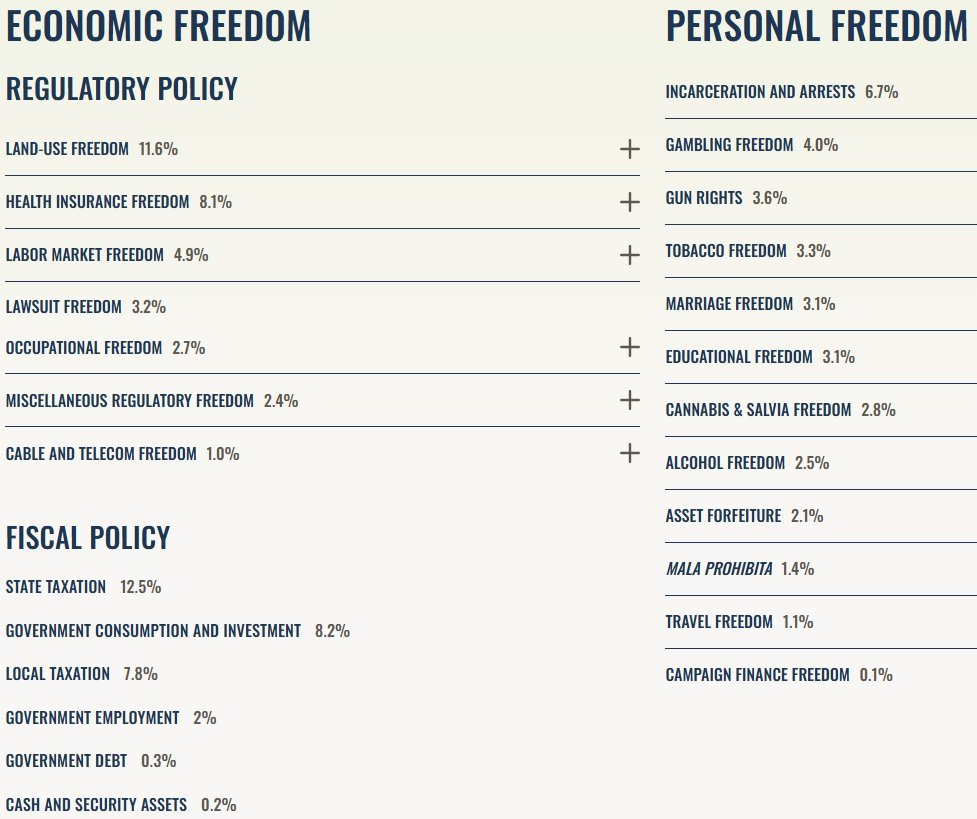Open the Gun Rights category
Viewport: 977px width, 819px height.
pyautogui.click(x=704, y=198)
